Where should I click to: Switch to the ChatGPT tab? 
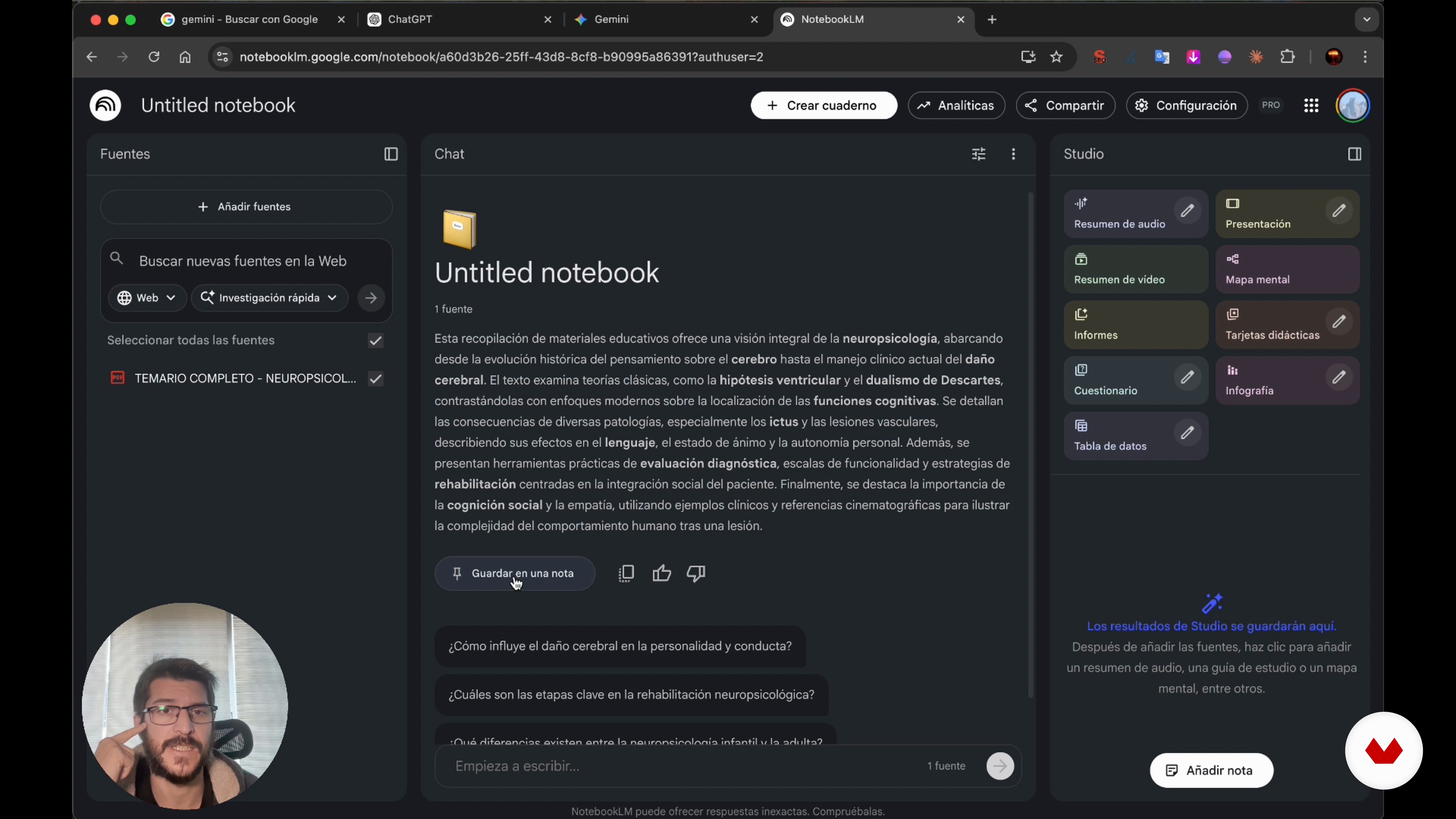[459, 19]
